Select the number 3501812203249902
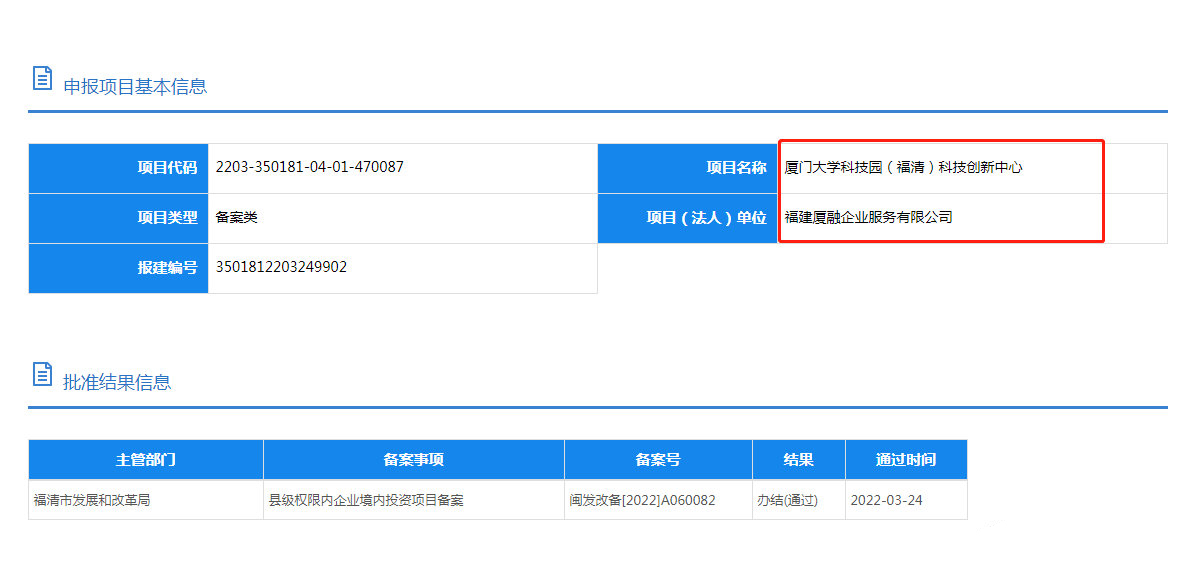The width and height of the screenshot is (1192, 570). coord(281,268)
